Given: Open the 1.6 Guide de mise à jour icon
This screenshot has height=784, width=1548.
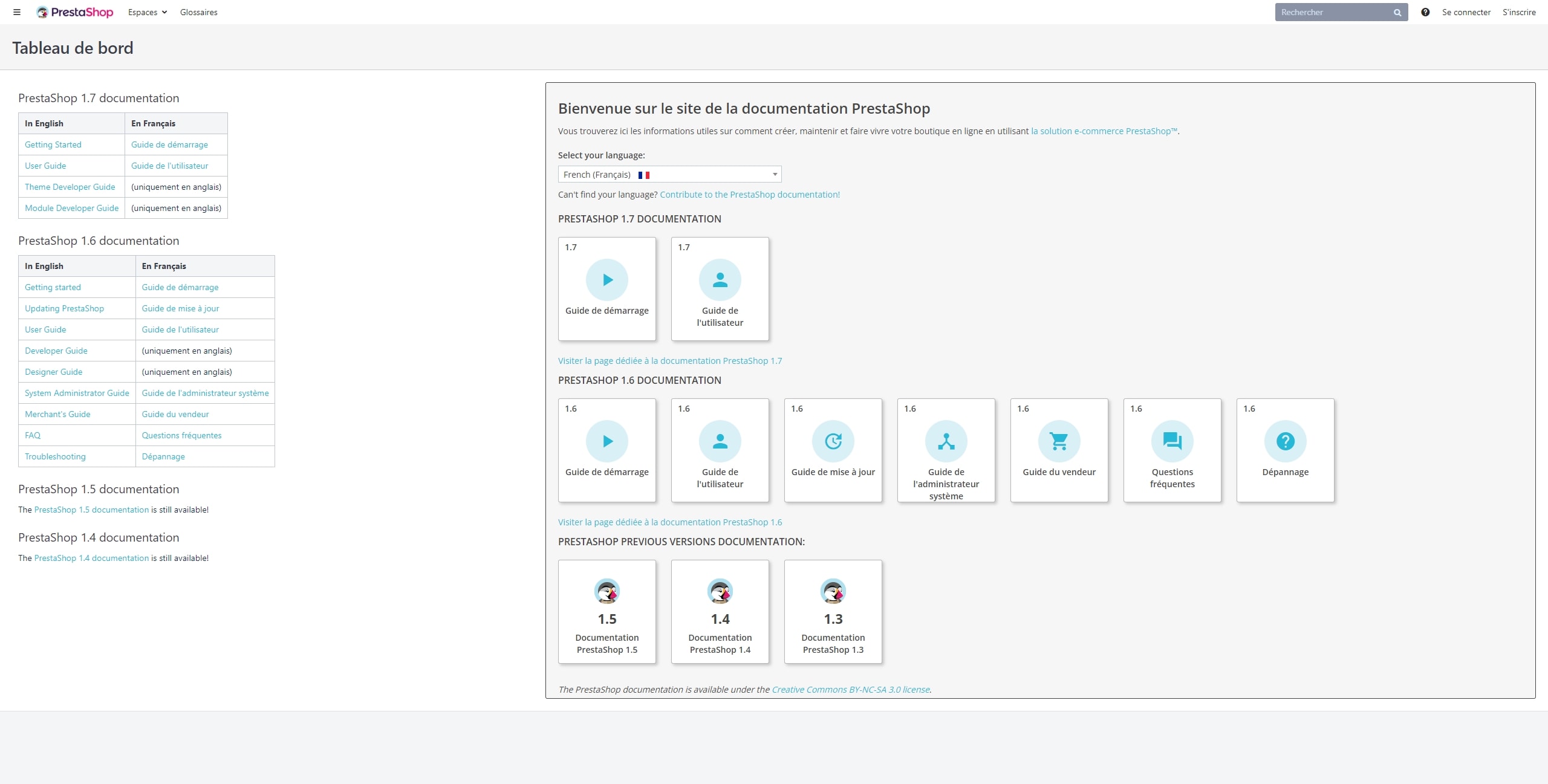Looking at the screenshot, I should (x=833, y=441).
